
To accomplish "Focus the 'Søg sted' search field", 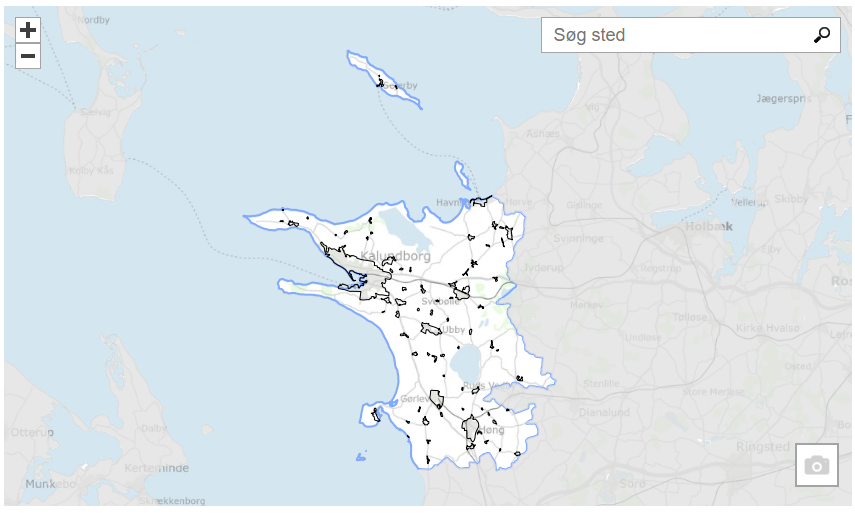I will coord(676,35).
